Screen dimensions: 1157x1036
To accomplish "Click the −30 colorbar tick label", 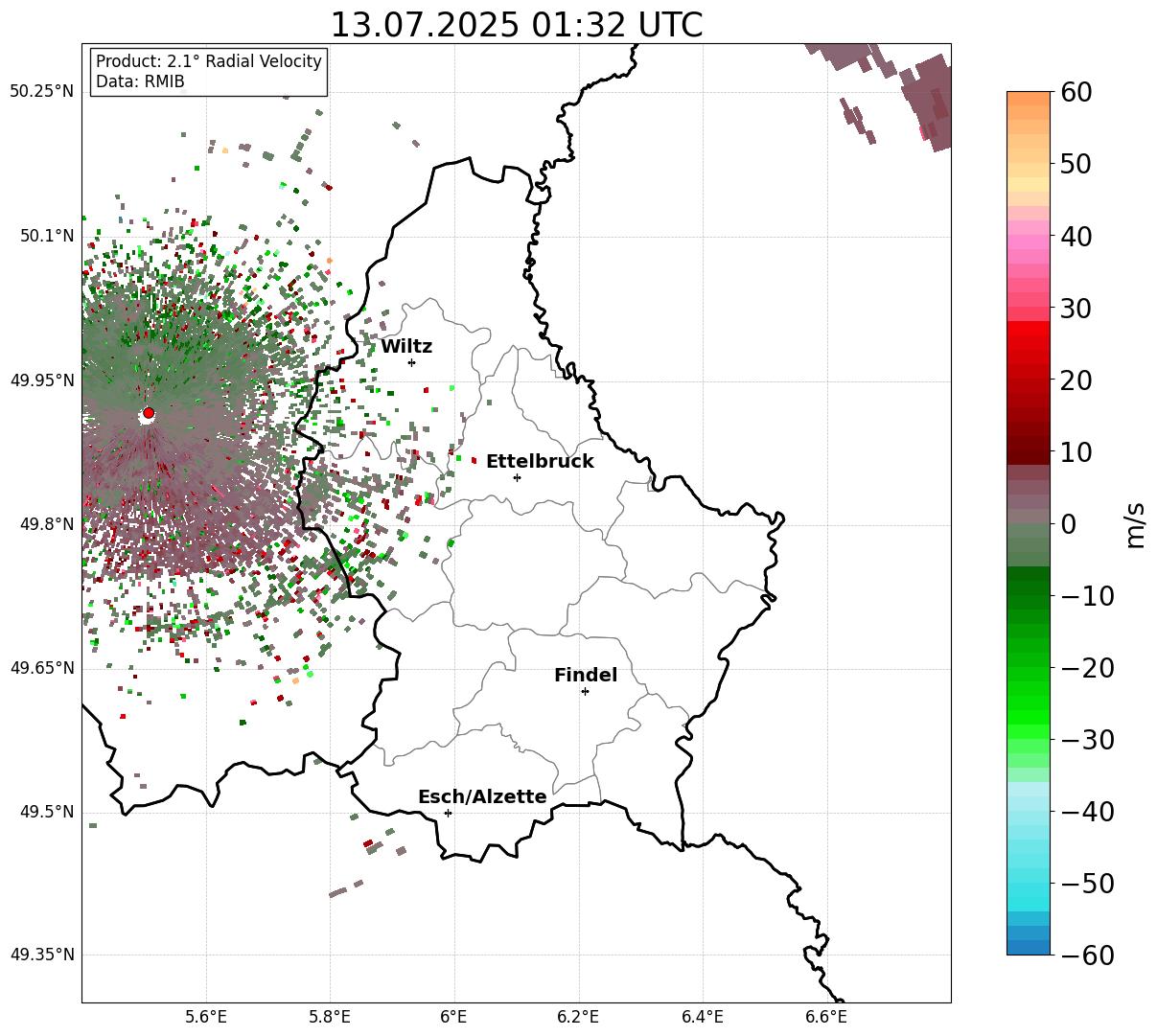I will pyautogui.click(x=1087, y=740).
